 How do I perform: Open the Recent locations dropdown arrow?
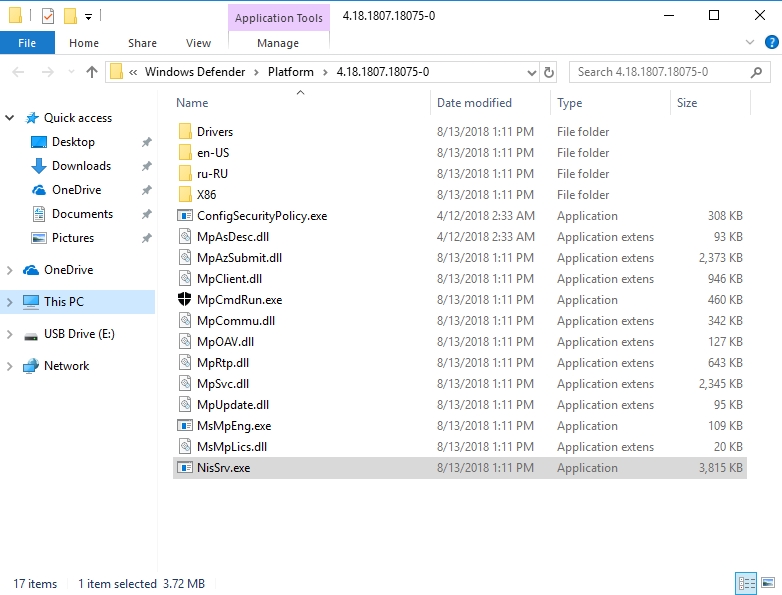pos(71,72)
